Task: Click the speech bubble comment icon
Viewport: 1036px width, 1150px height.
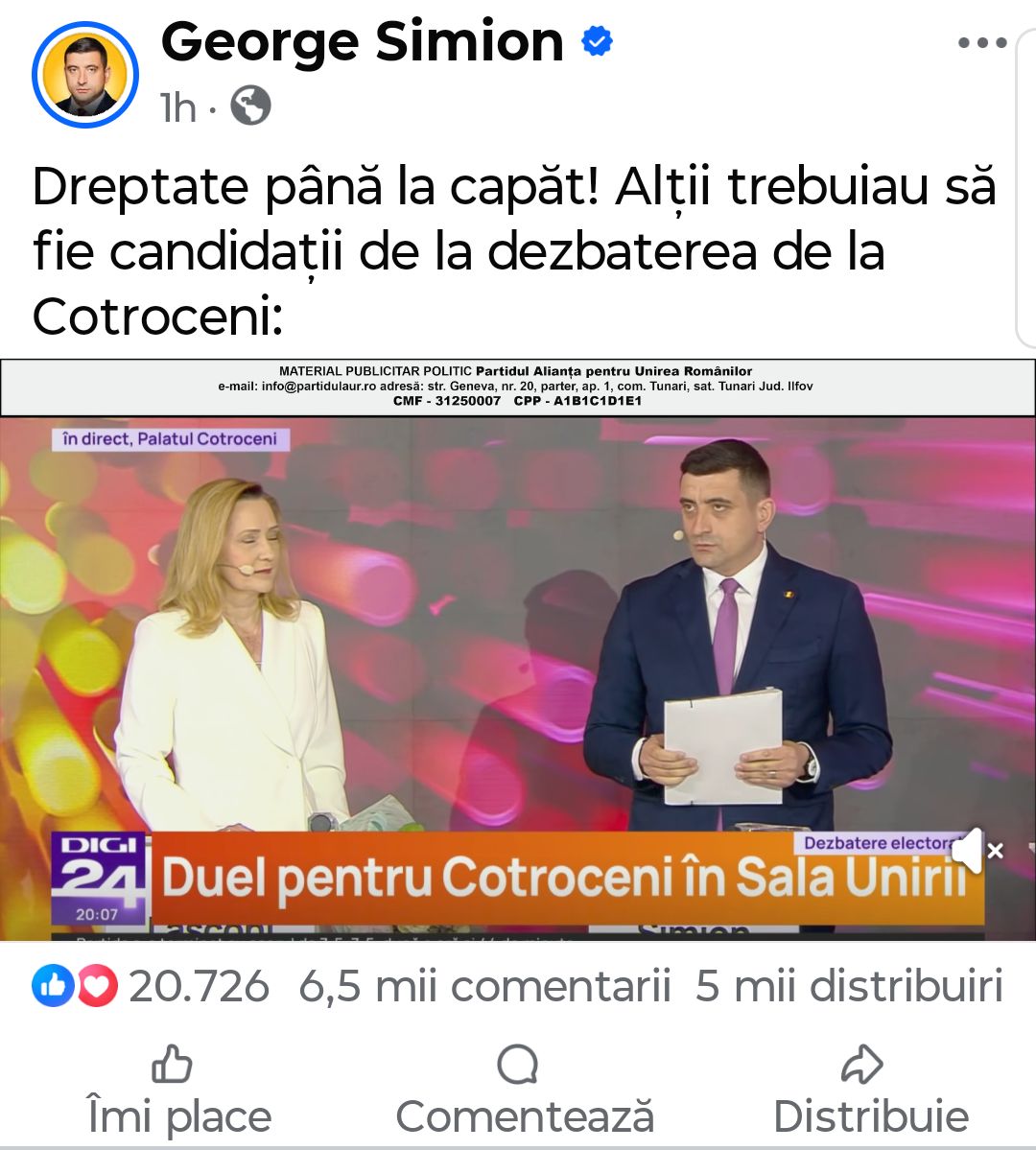Action: (x=518, y=1065)
